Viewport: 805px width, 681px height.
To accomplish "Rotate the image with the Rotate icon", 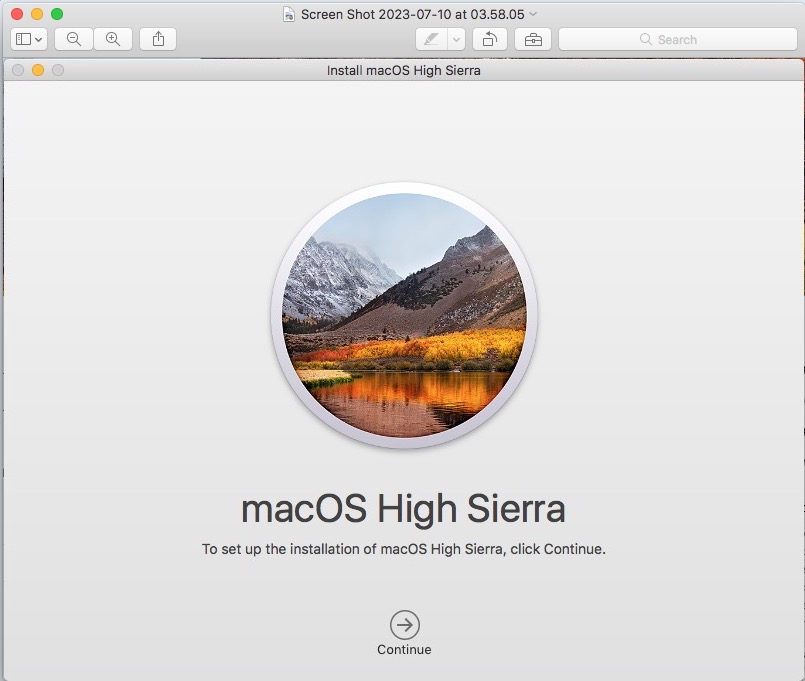I will 490,39.
